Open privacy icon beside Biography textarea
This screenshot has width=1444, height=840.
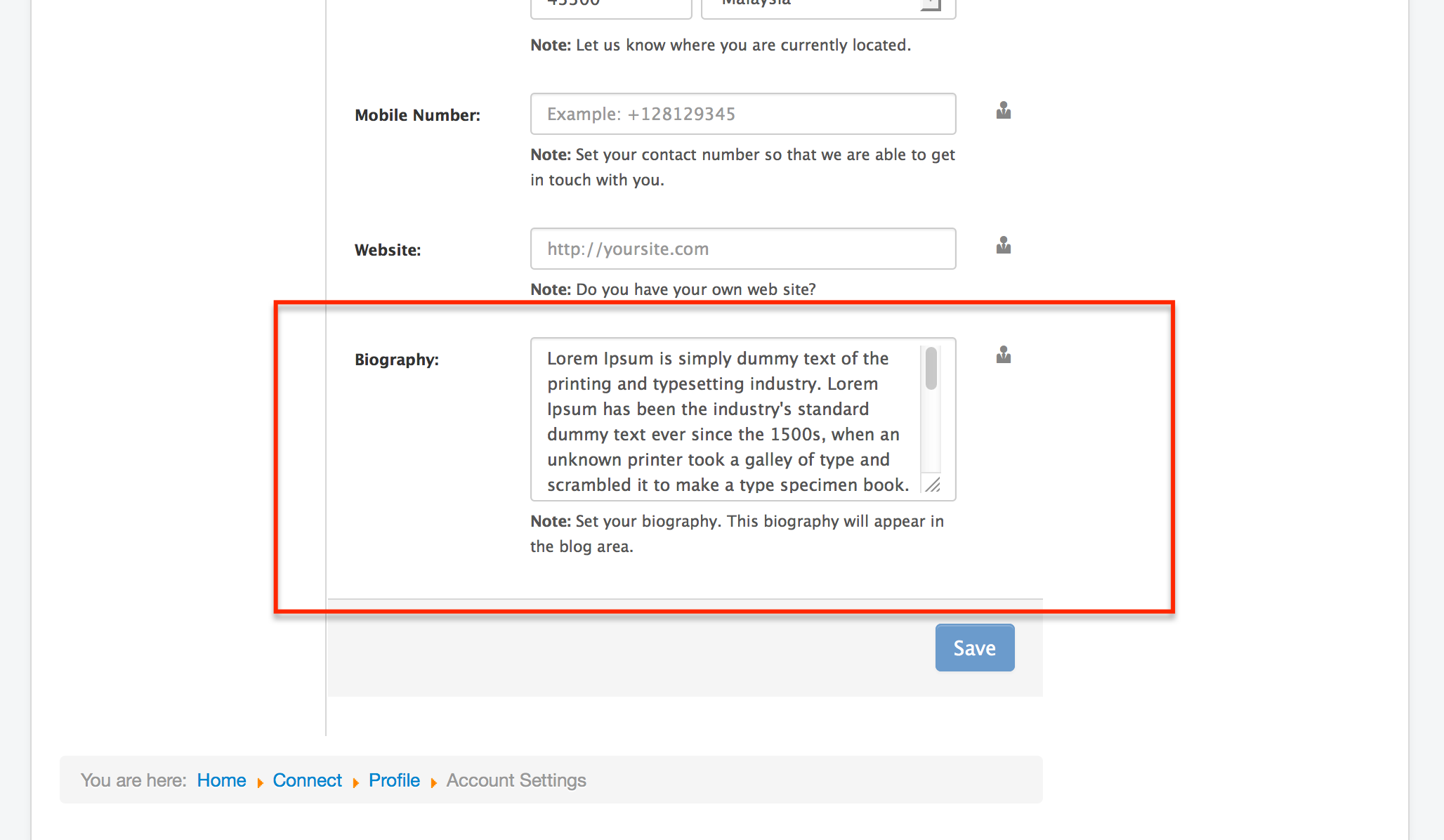point(1003,355)
